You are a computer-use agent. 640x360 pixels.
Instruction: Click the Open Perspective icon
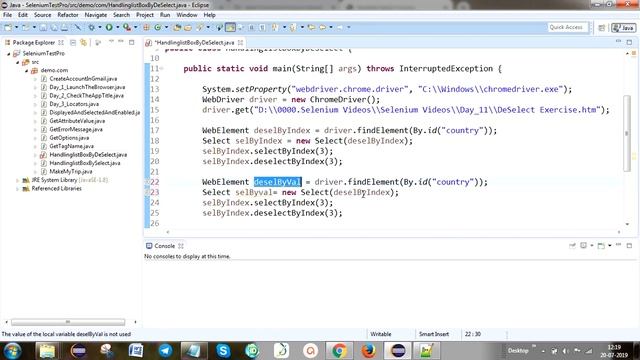click(602, 28)
